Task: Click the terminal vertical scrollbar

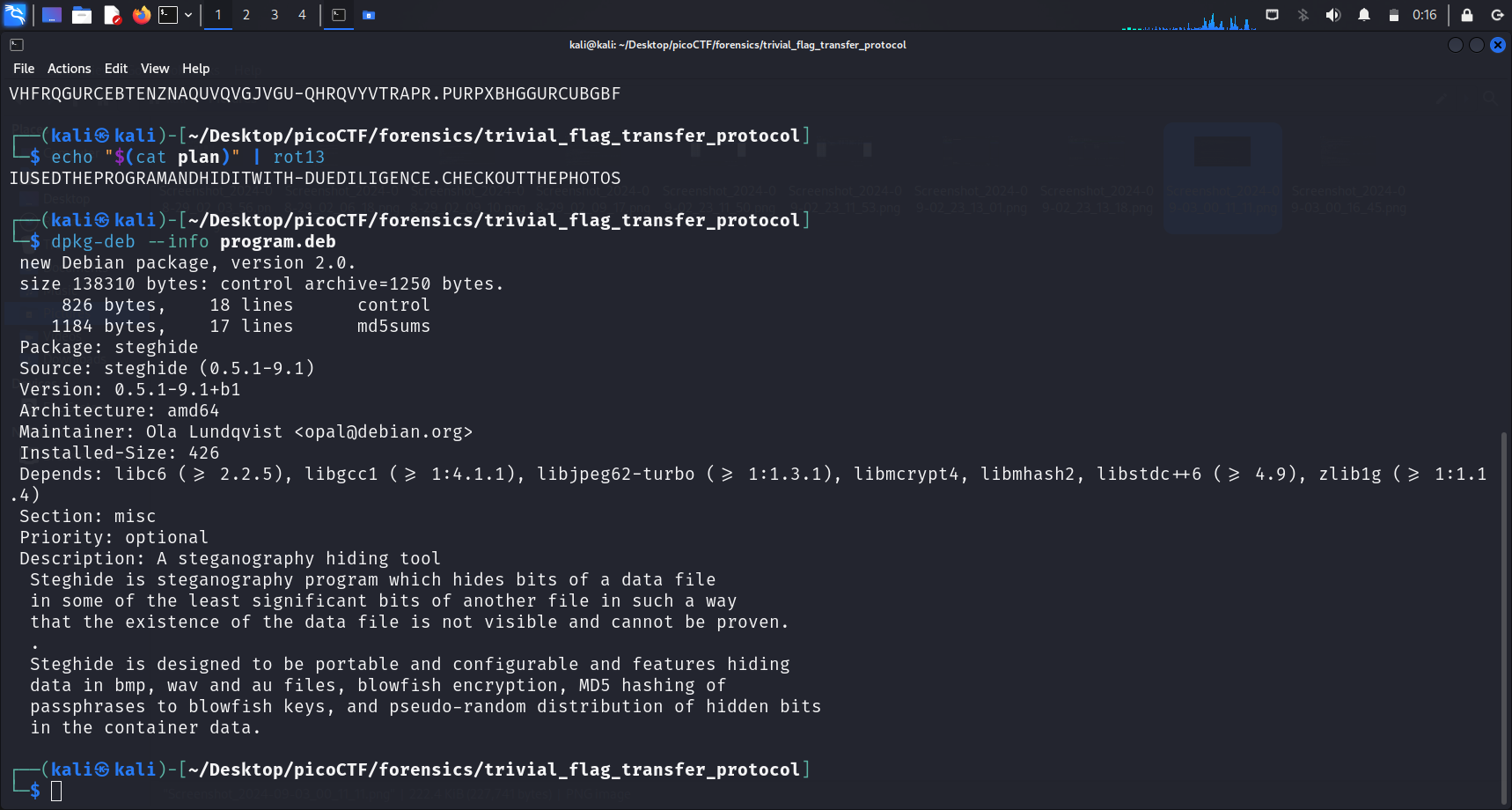Action: point(1504,616)
